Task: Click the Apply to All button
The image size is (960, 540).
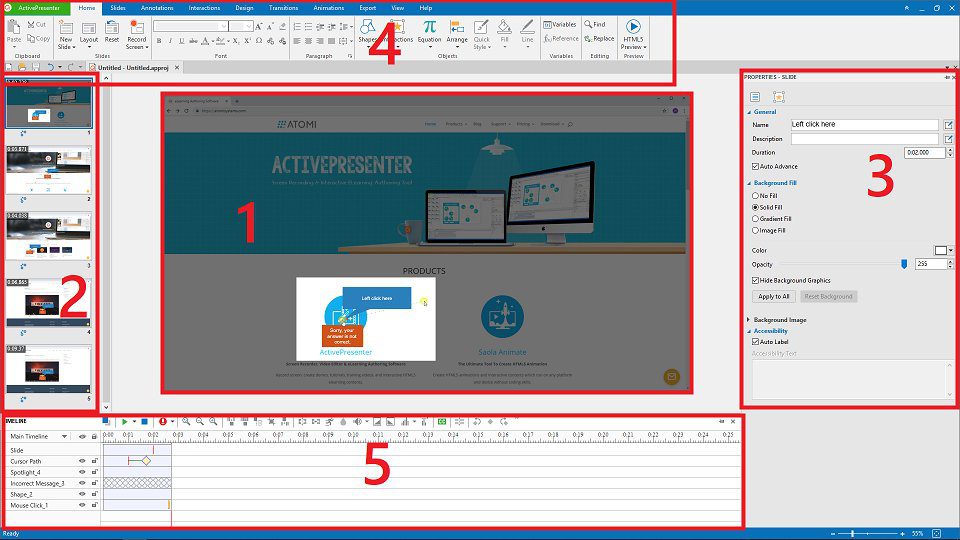Action: [x=774, y=297]
